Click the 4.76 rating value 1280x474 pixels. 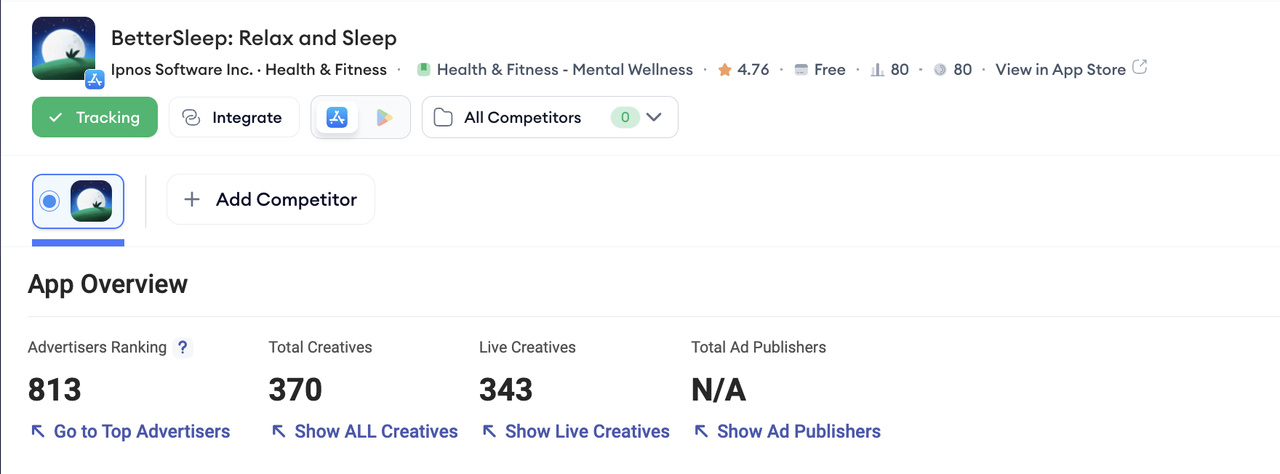pyautogui.click(x=753, y=69)
